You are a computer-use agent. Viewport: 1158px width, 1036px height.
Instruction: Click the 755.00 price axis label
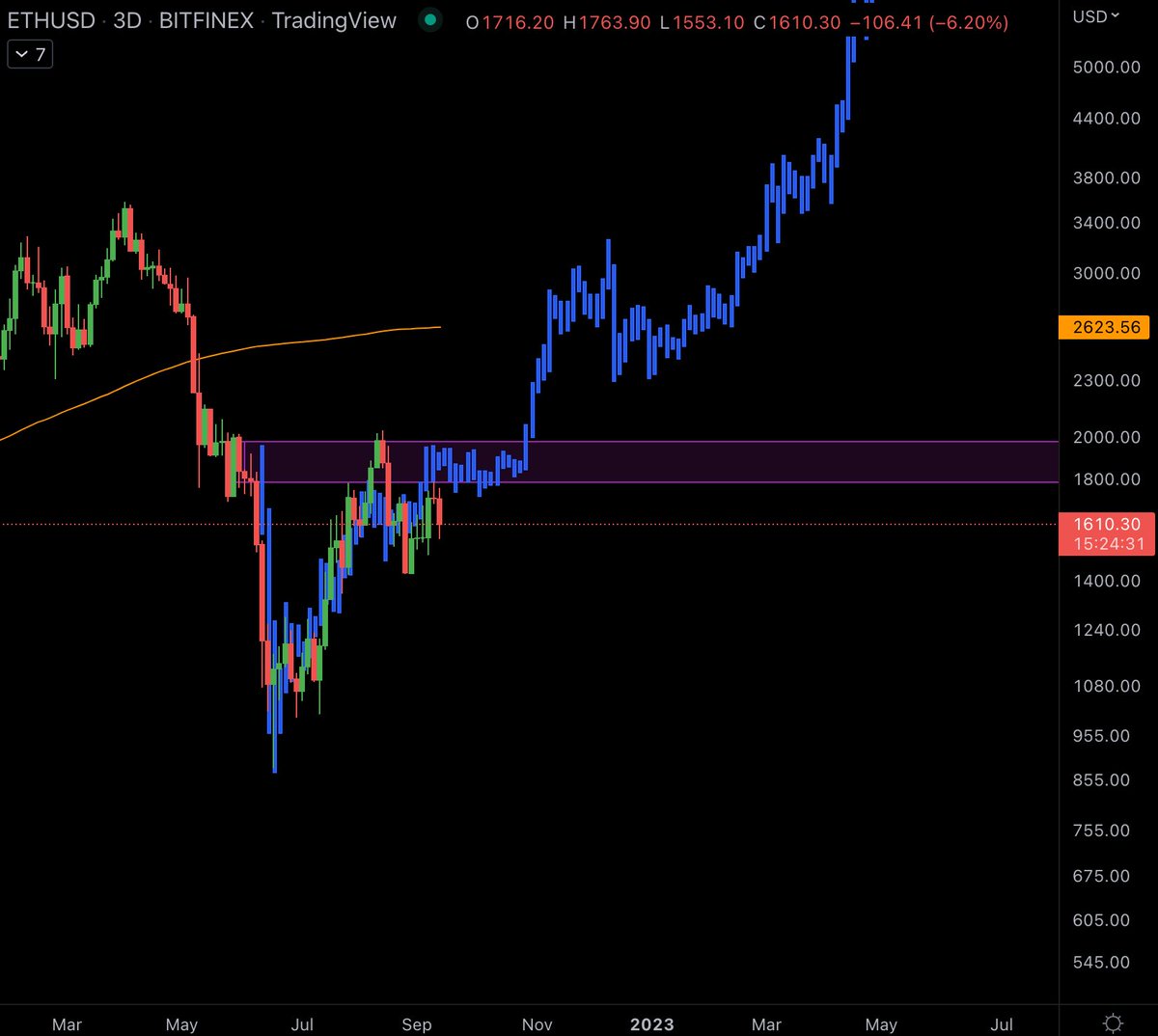pyautogui.click(x=1101, y=831)
